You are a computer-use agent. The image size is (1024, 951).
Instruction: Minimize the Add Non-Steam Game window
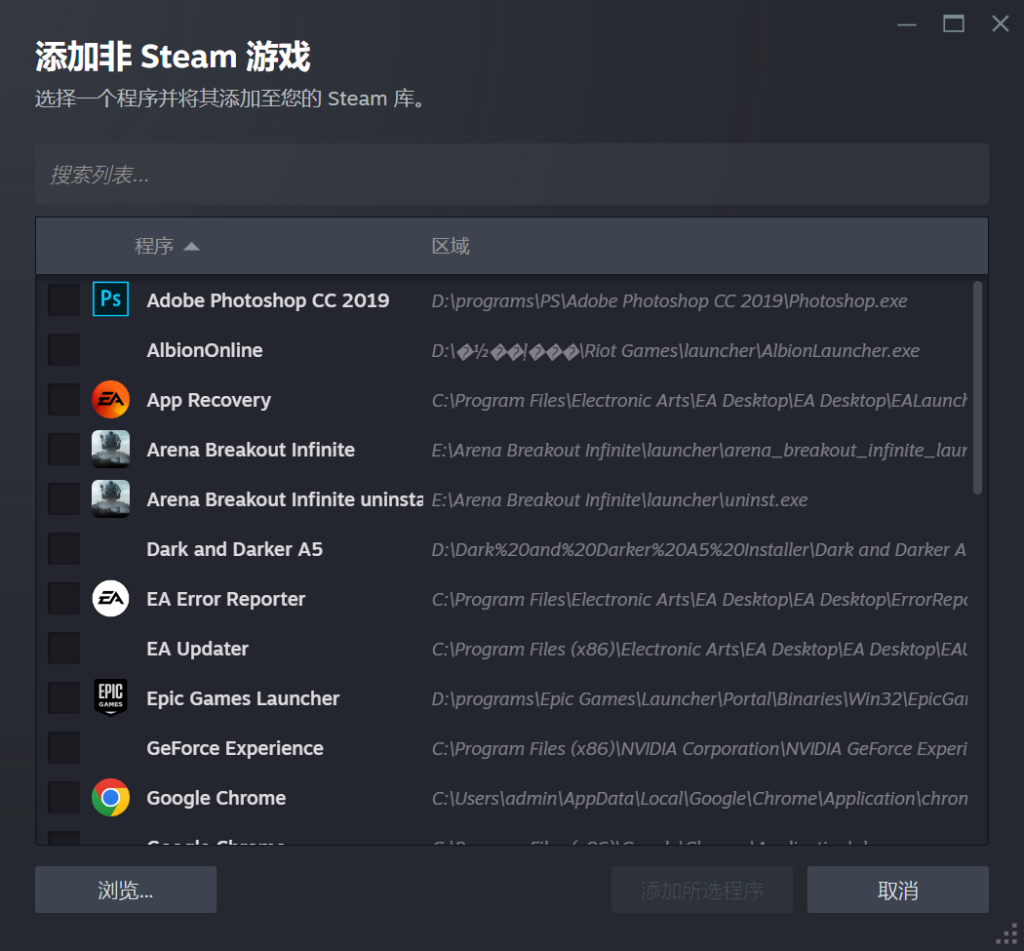pyautogui.click(x=906, y=24)
